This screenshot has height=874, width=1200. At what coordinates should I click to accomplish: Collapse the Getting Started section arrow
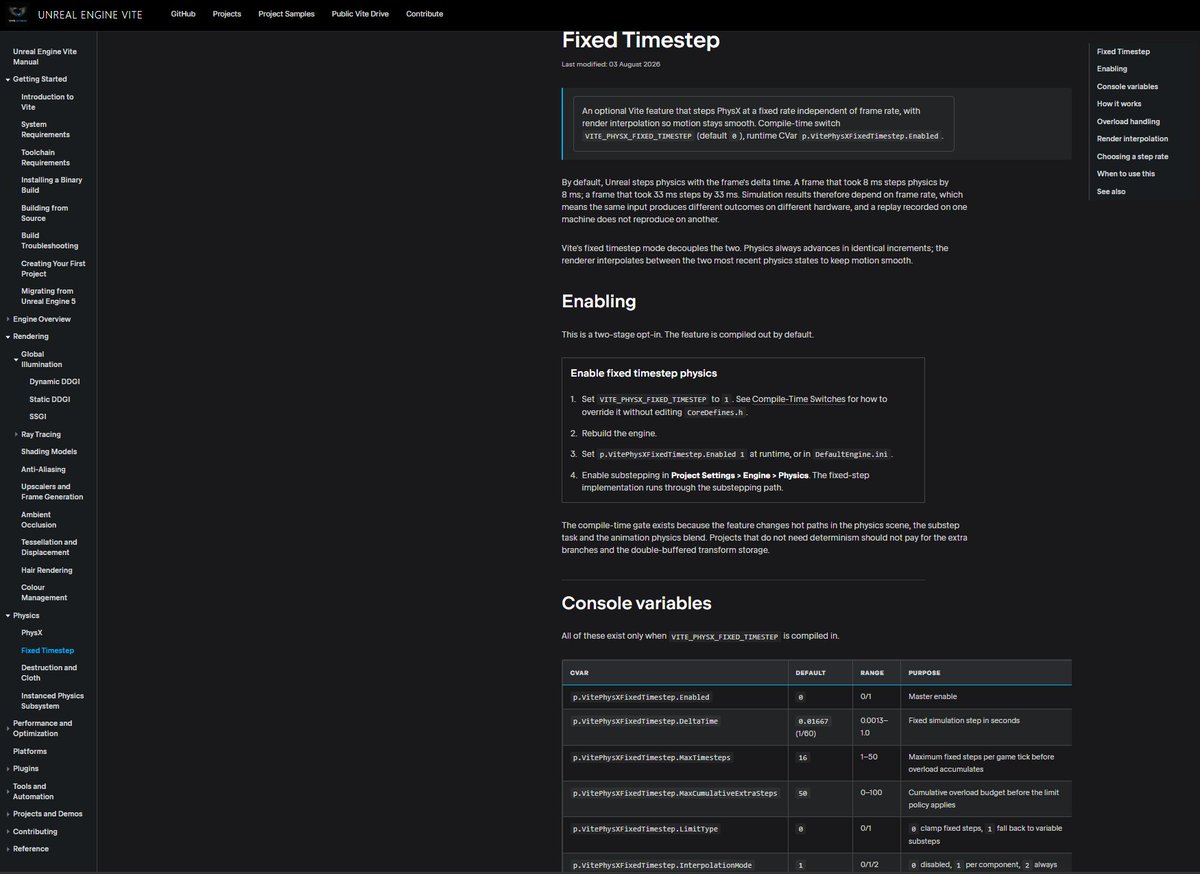point(8,79)
